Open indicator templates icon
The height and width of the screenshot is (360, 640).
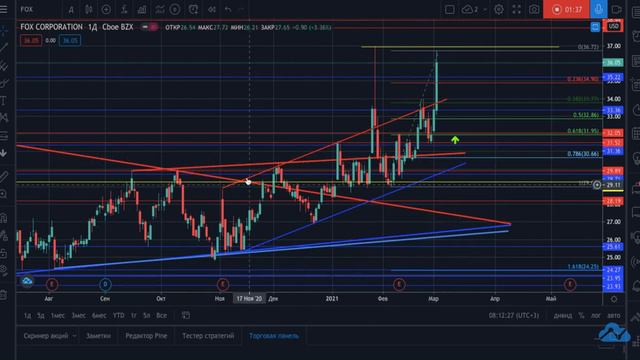point(159,9)
